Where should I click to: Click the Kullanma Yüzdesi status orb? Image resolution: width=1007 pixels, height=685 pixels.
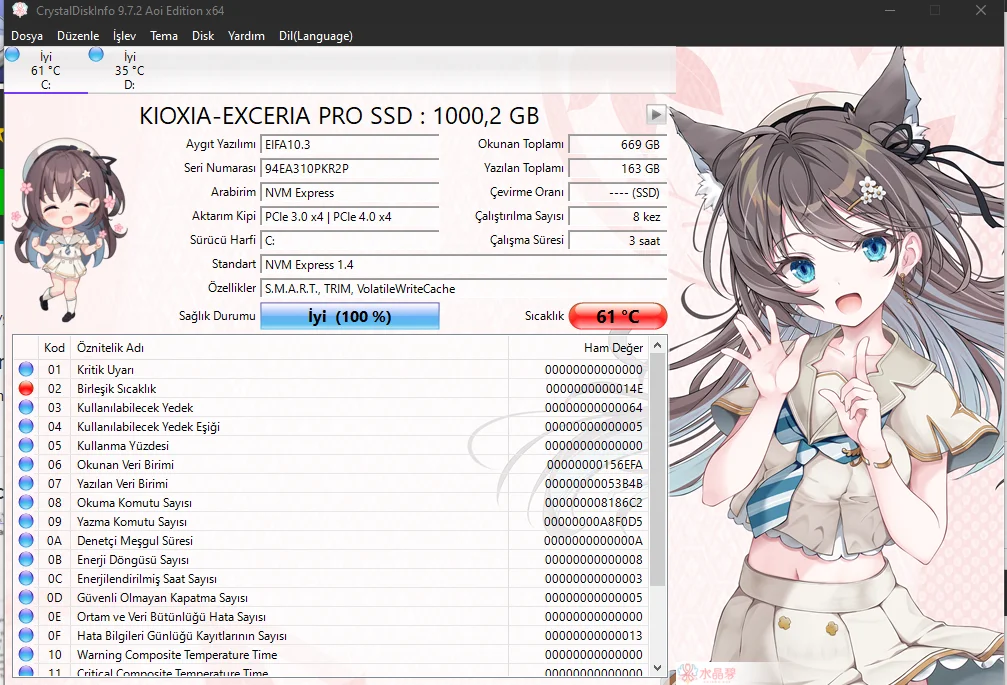coord(26,445)
